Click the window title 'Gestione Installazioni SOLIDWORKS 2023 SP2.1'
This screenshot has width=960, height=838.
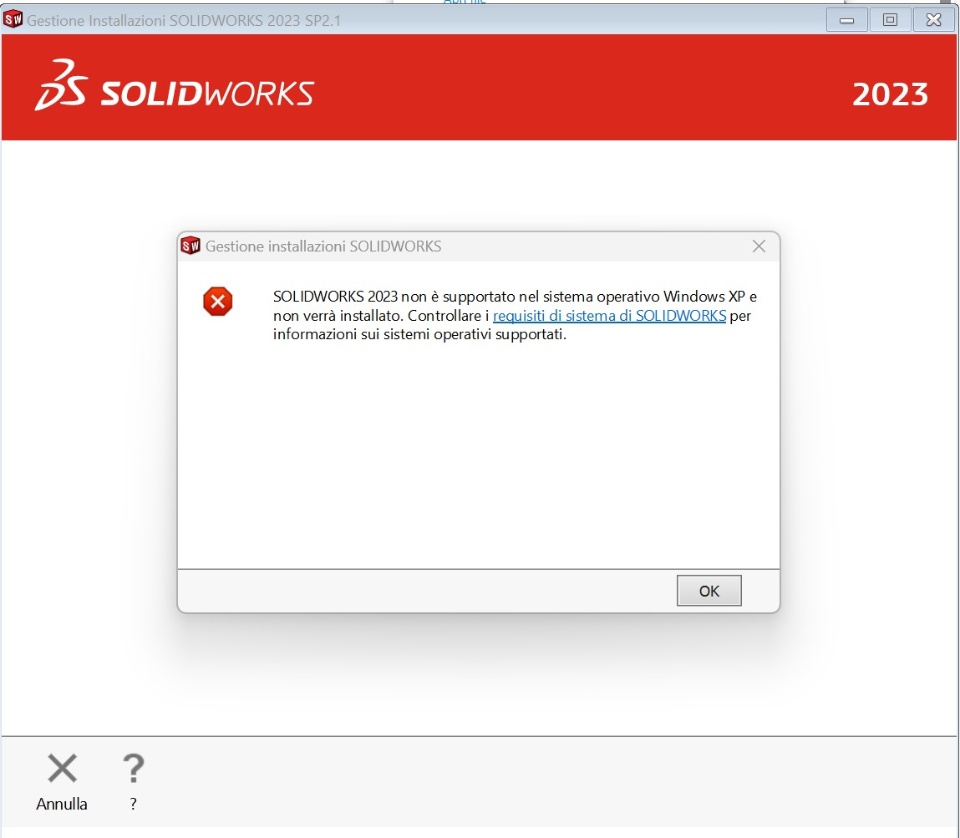tap(184, 20)
